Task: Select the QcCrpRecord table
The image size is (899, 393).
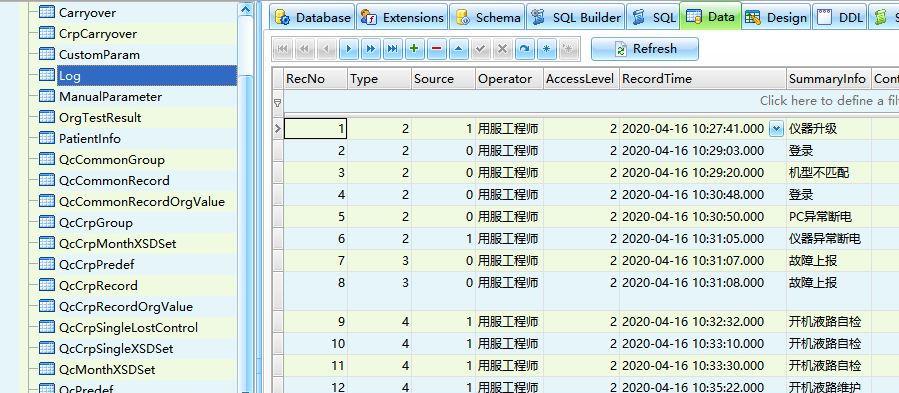Action: click(98, 286)
